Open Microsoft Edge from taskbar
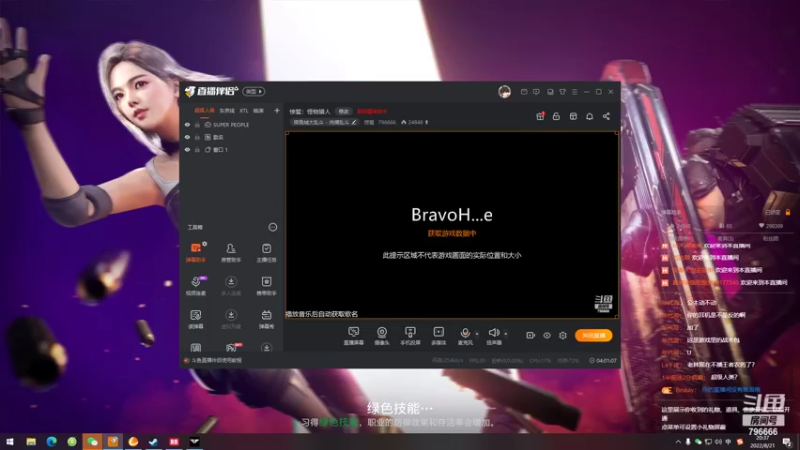 tap(52, 442)
